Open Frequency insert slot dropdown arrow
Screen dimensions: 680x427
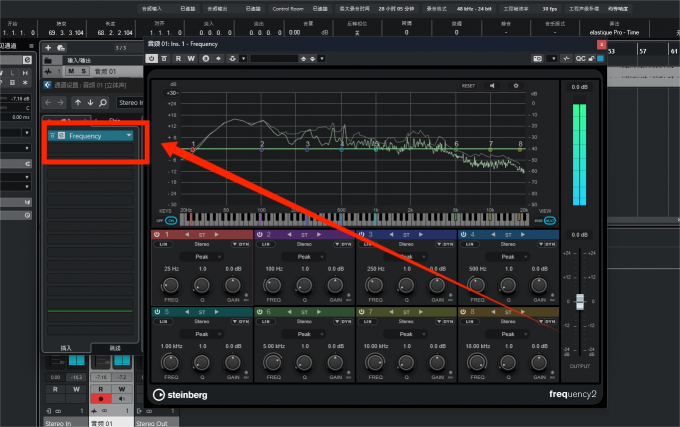coord(129,136)
